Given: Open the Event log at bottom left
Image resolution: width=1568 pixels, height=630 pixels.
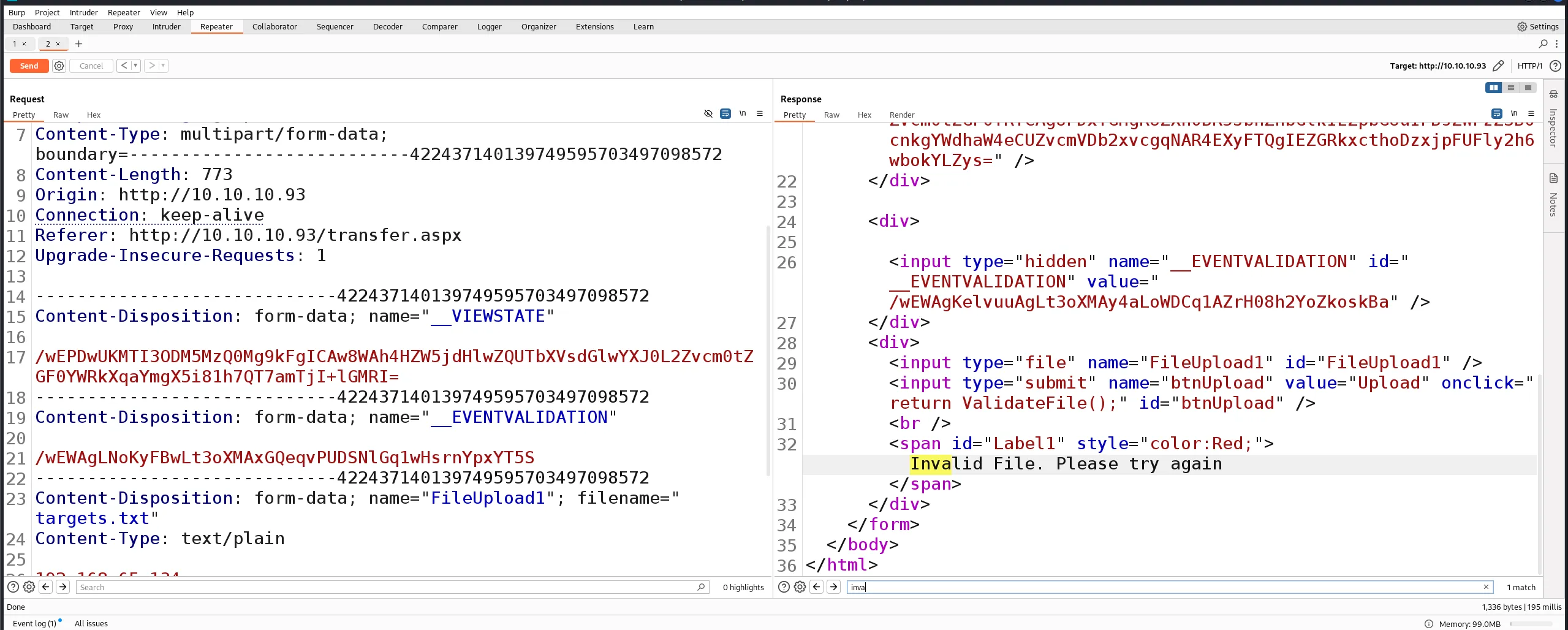Looking at the screenshot, I should click(34, 623).
